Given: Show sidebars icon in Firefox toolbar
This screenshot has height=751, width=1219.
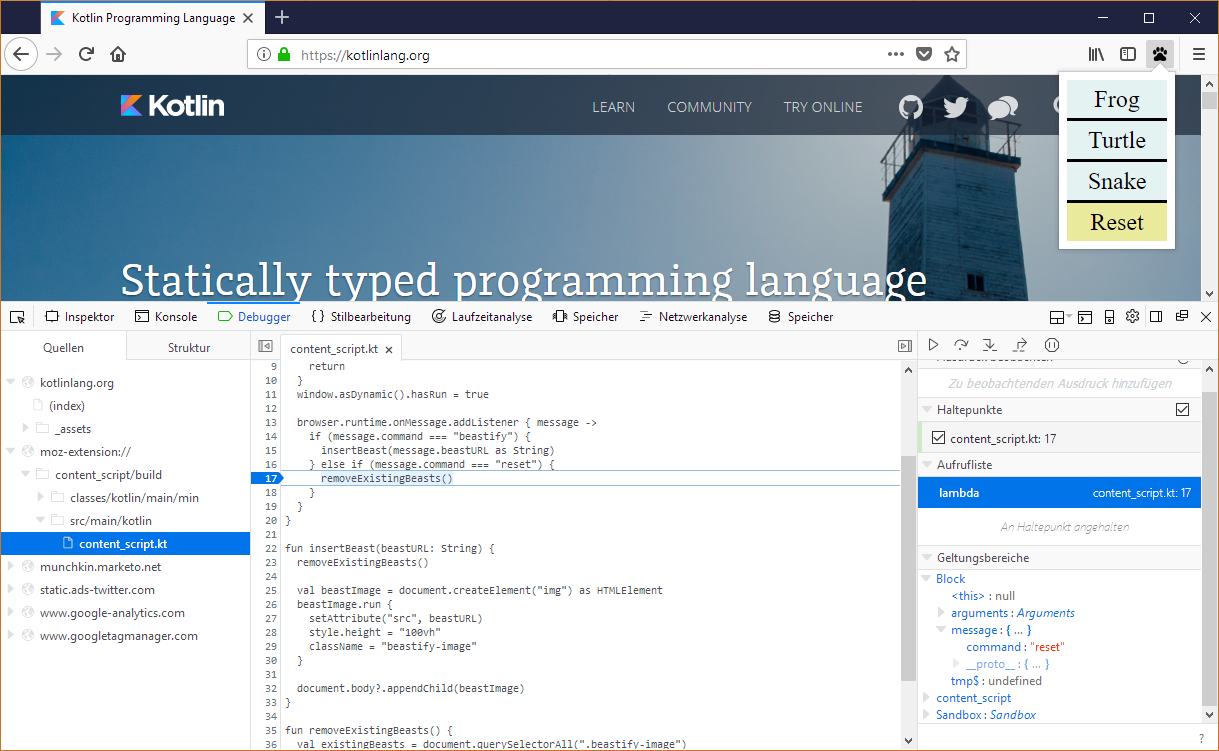Looking at the screenshot, I should coord(1128,54).
